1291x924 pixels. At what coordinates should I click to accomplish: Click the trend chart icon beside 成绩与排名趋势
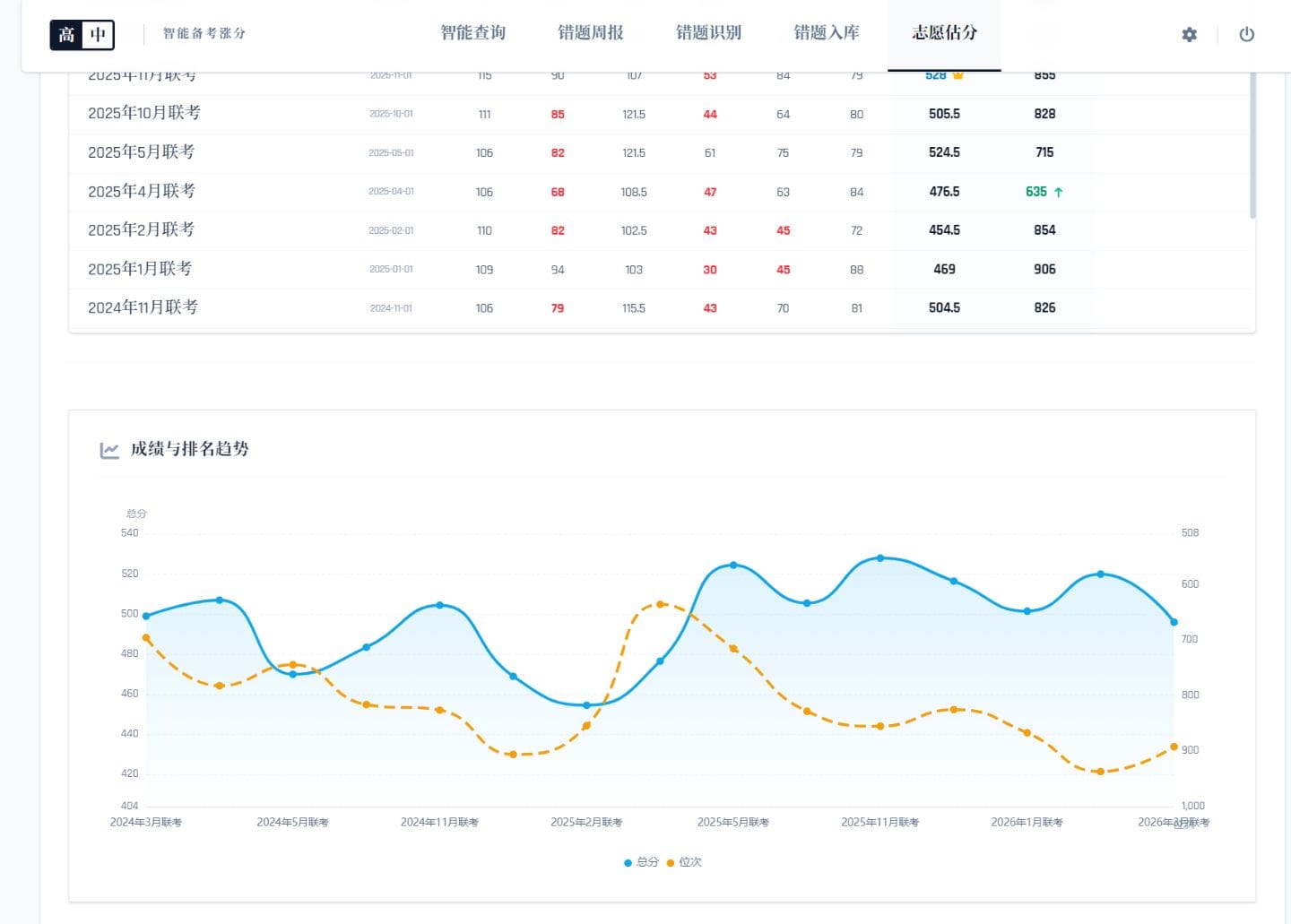click(109, 450)
